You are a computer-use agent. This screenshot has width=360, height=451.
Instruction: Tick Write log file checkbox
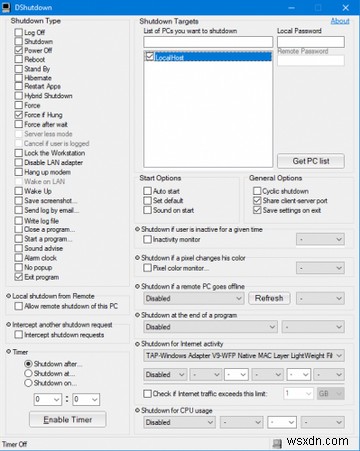19,221
